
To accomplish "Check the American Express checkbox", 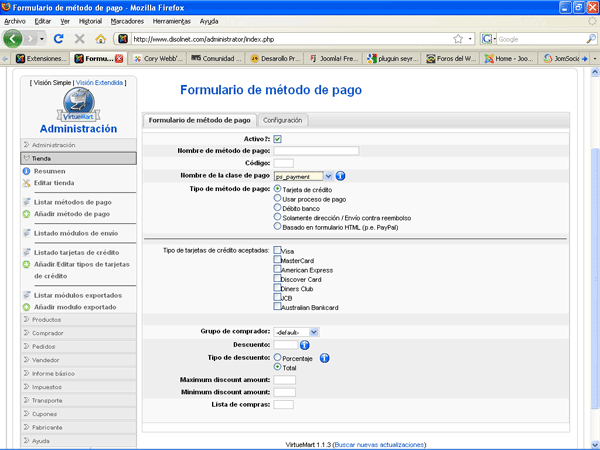I will 277,269.
